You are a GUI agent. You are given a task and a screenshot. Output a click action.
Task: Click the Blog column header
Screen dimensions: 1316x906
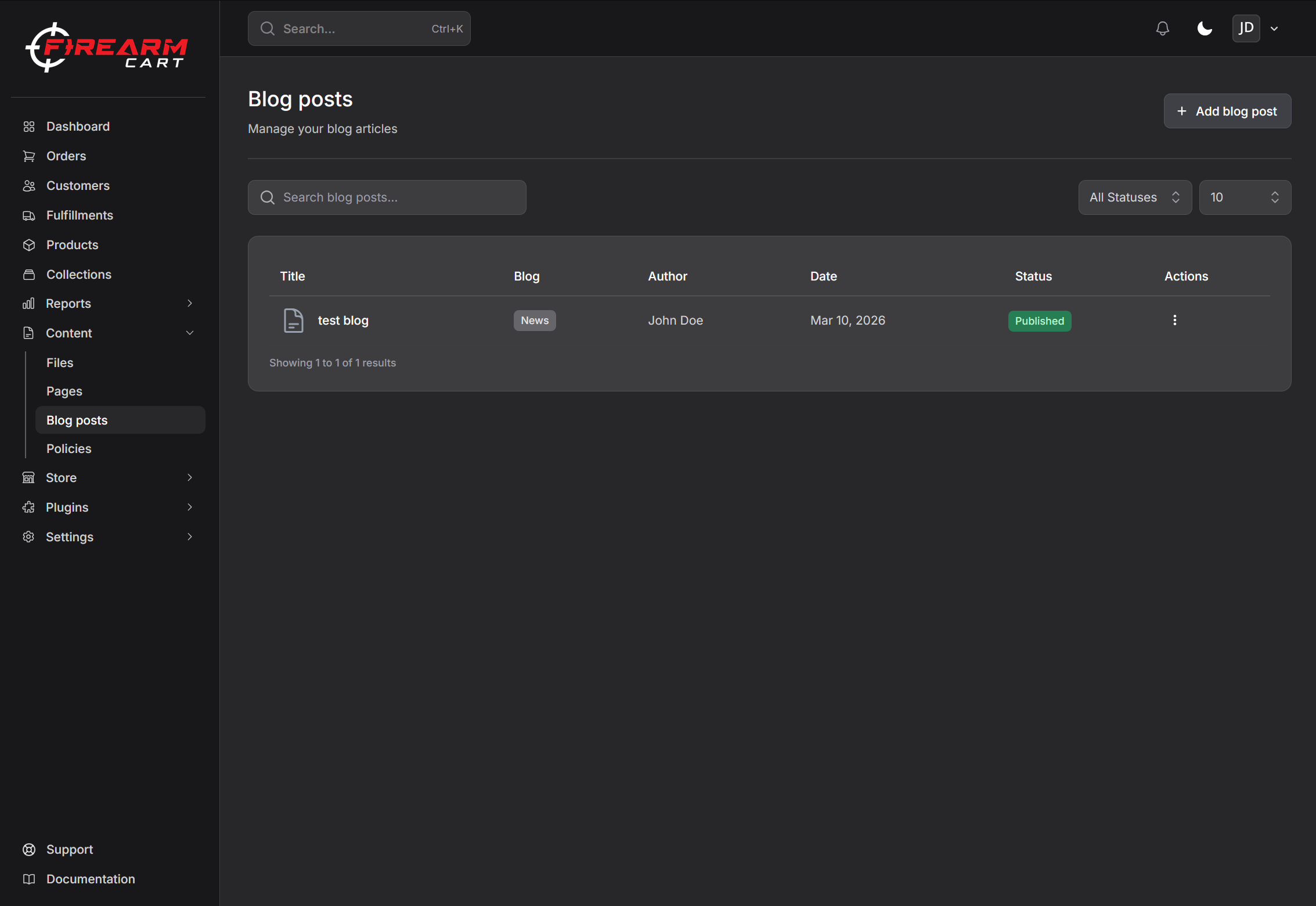[x=527, y=276]
